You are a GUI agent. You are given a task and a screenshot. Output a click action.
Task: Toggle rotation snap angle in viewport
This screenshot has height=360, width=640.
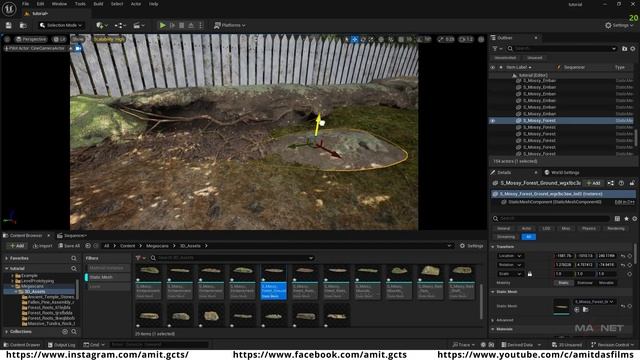[x=419, y=39]
